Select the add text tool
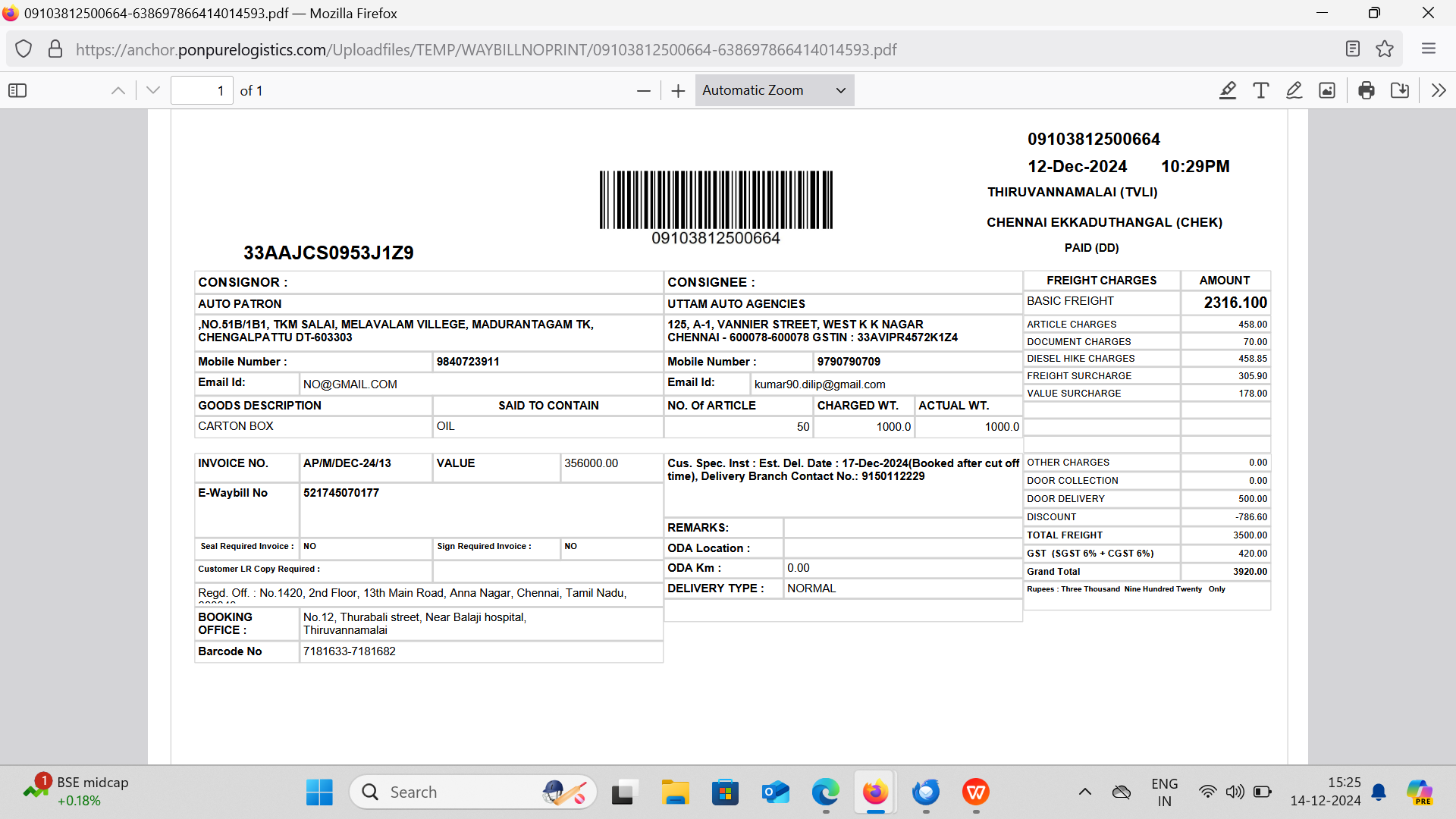Viewport: 1456px width, 819px height. tap(1261, 91)
